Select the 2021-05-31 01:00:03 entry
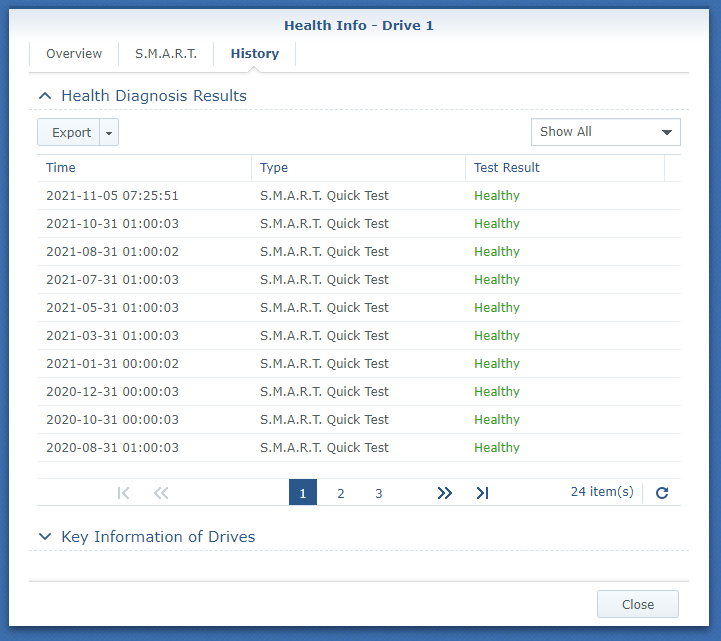 tap(359, 308)
